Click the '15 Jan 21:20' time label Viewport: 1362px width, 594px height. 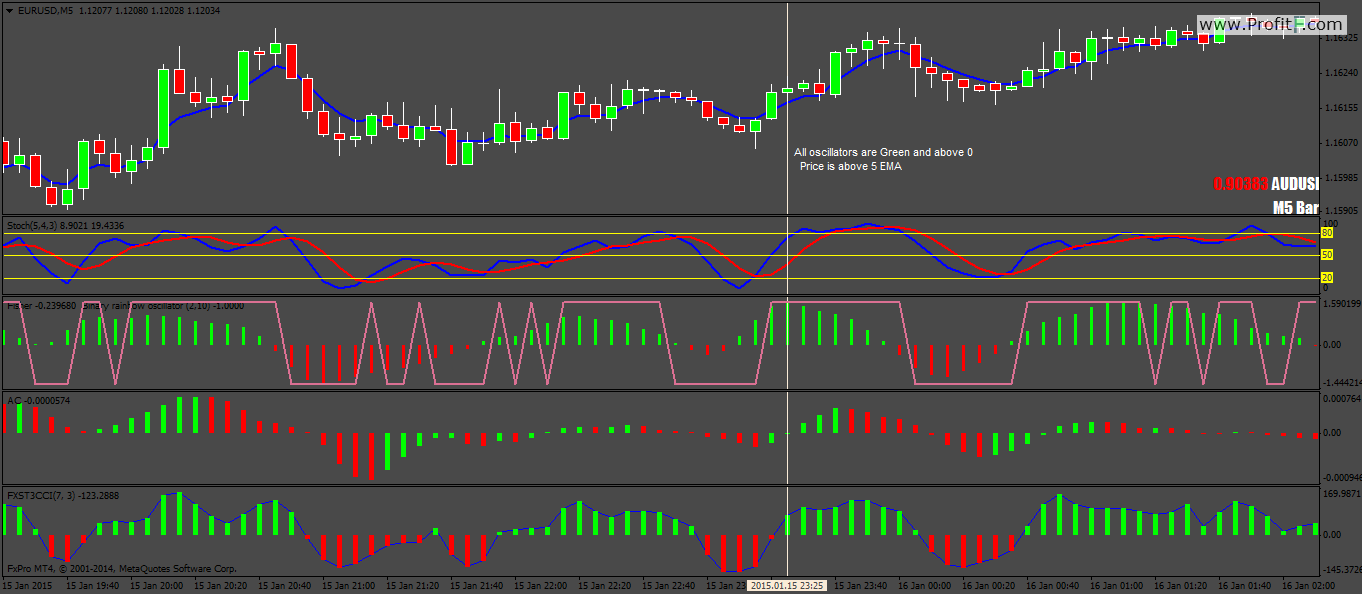click(x=412, y=585)
